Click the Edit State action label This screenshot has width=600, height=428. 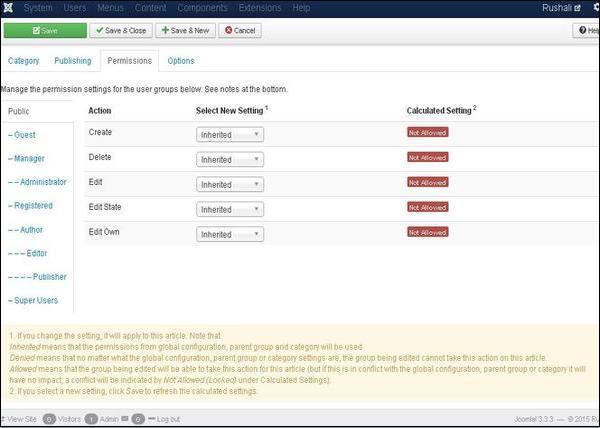click(x=105, y=207)
